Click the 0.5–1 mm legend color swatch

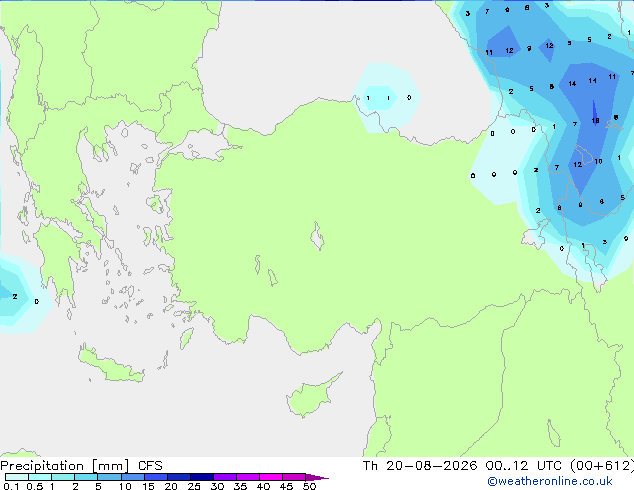(40, 477)
